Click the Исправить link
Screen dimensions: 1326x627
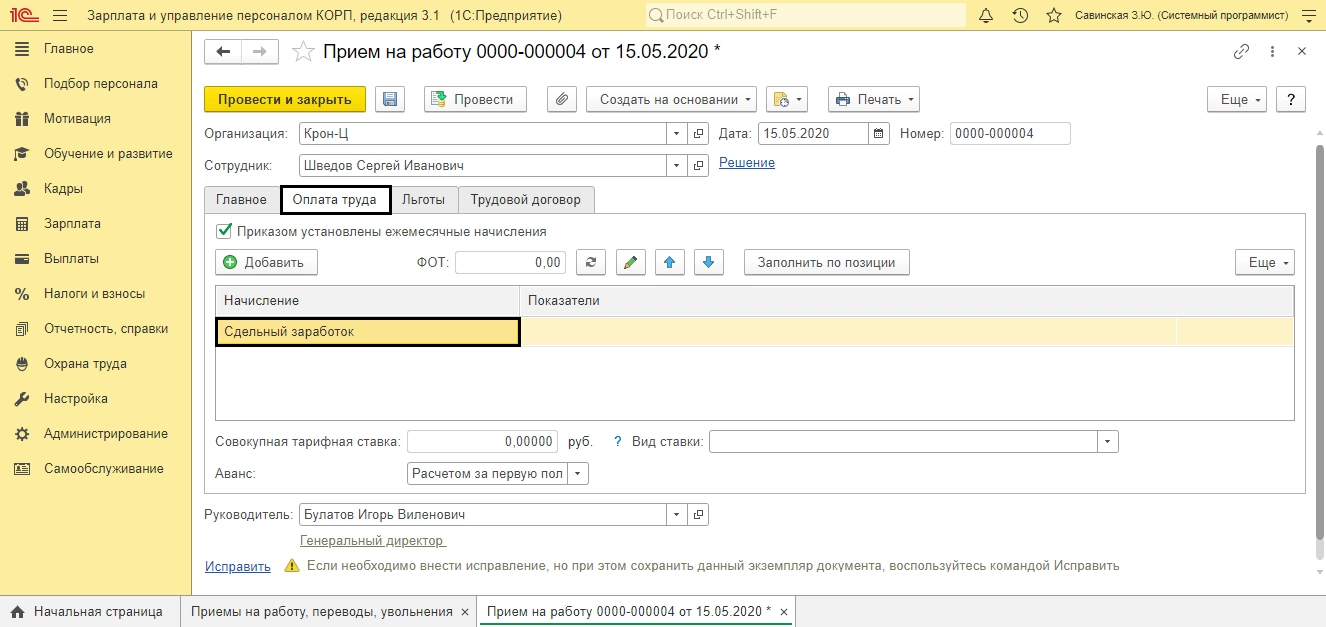tap(238, 566)
